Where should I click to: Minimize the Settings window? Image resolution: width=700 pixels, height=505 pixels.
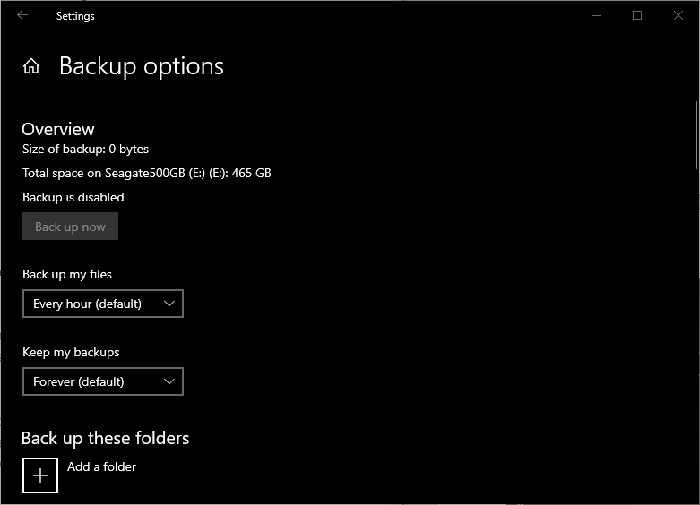pyautogui.click(x=598, y=15)
